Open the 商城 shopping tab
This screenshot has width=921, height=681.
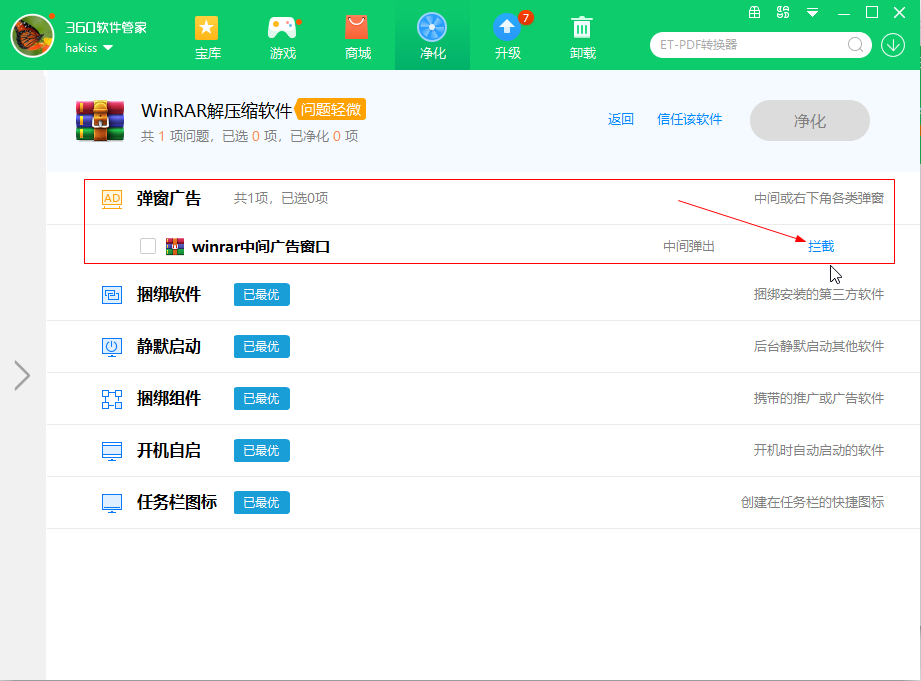[358, 37]
